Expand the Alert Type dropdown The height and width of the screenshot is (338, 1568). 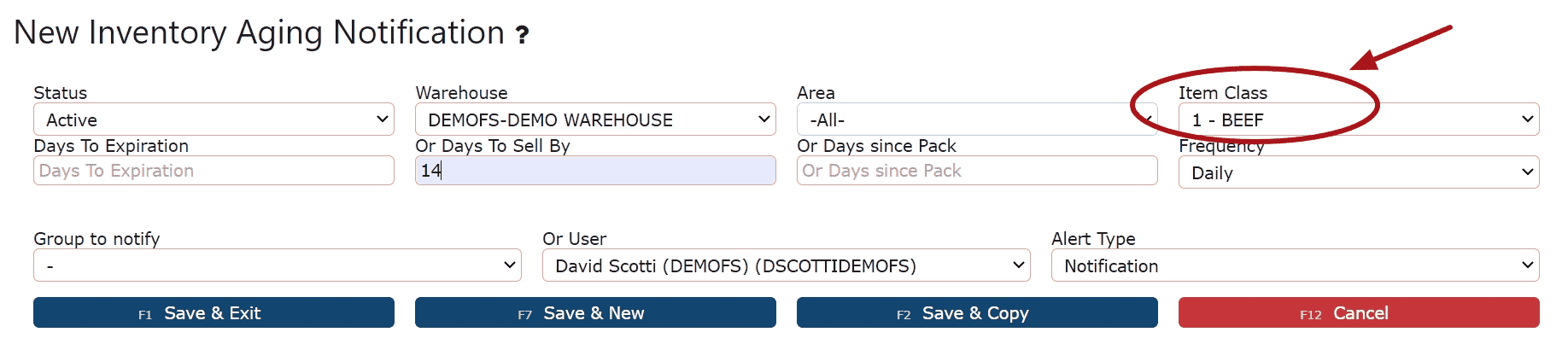(x=1296, y=265)
